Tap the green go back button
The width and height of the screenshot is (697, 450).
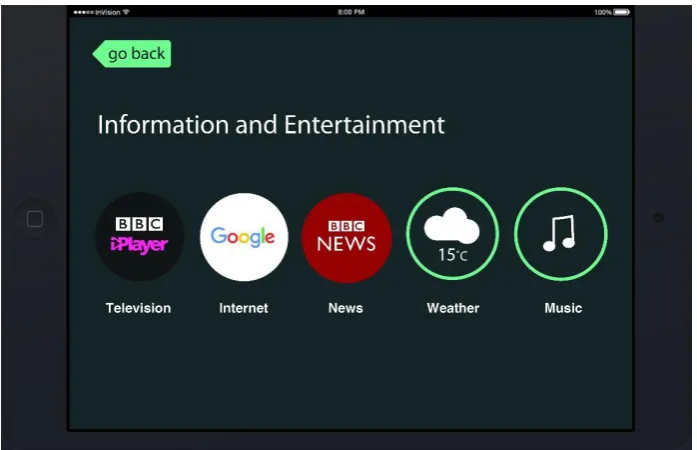click(x=132, y=54)
